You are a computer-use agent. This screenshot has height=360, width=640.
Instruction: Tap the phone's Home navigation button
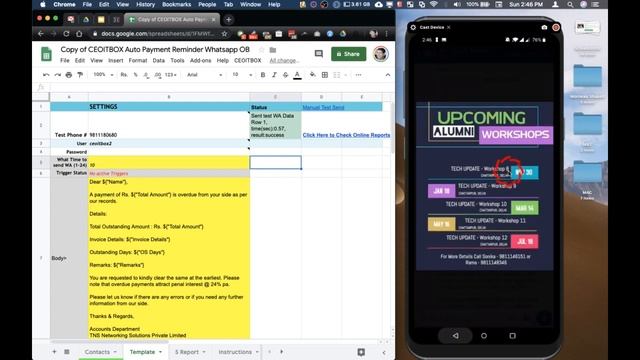coord(484,336)
